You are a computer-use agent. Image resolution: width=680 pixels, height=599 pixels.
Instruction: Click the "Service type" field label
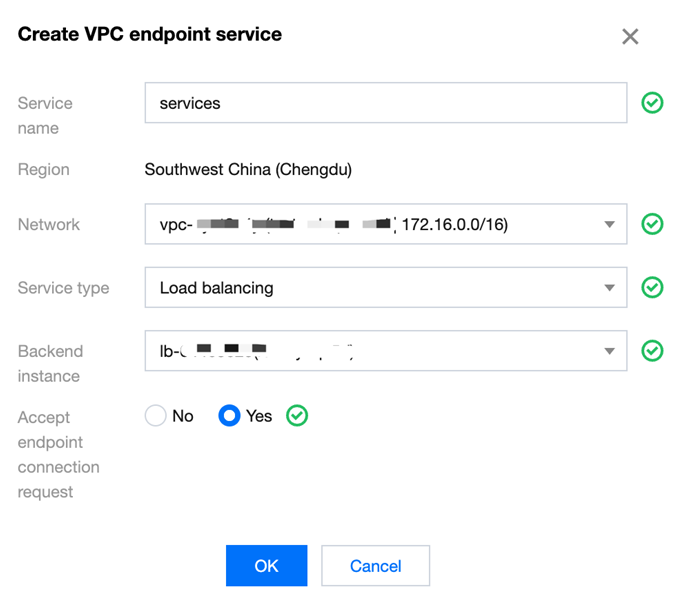pos(63,288)
